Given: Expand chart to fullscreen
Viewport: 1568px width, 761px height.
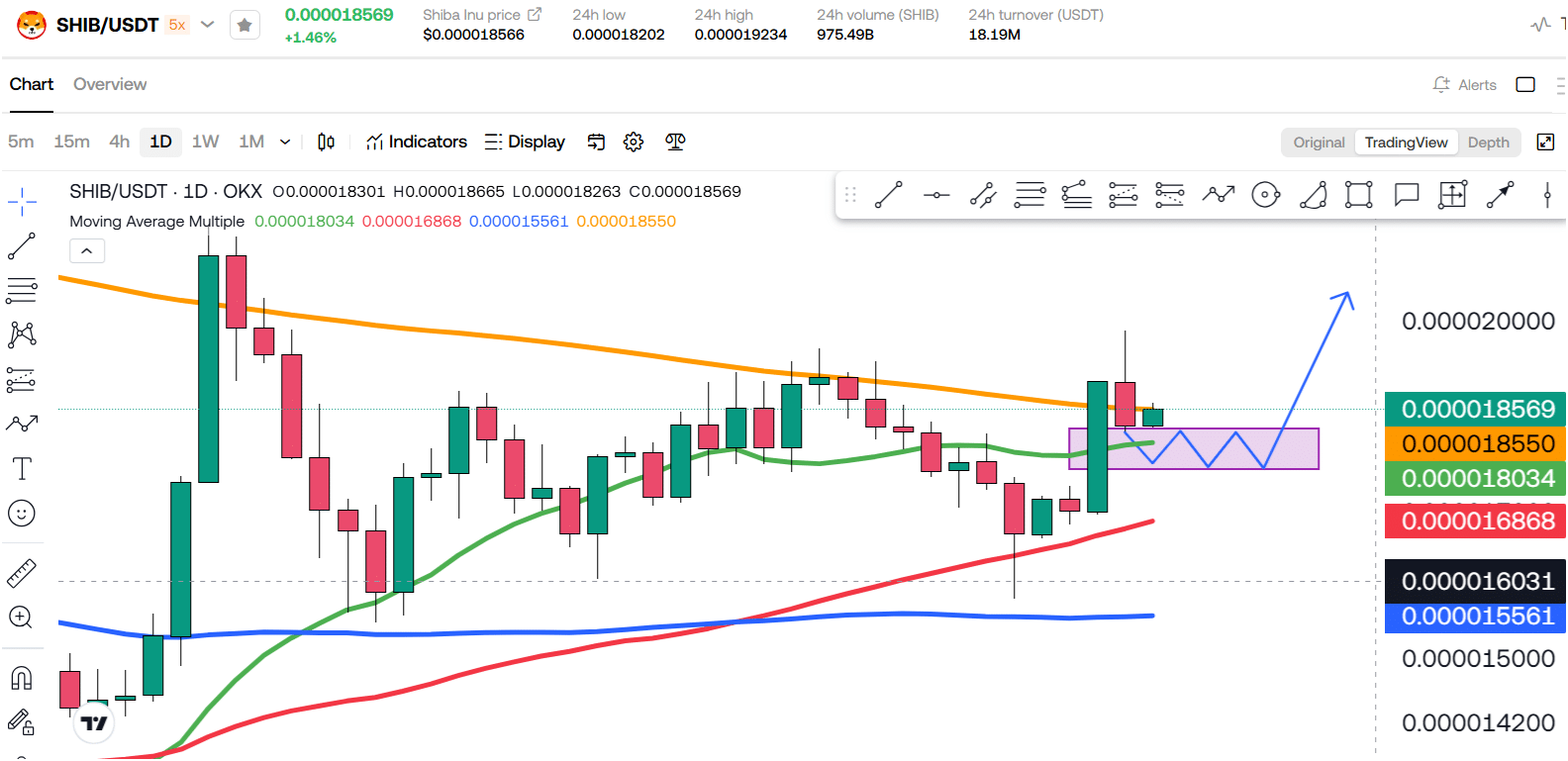Looking at the screenshot, I should (1545, 142).
